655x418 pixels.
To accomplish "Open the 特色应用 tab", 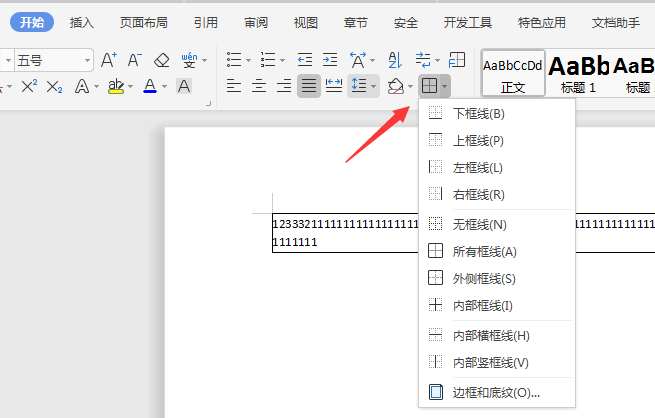I will pos(542,23).
